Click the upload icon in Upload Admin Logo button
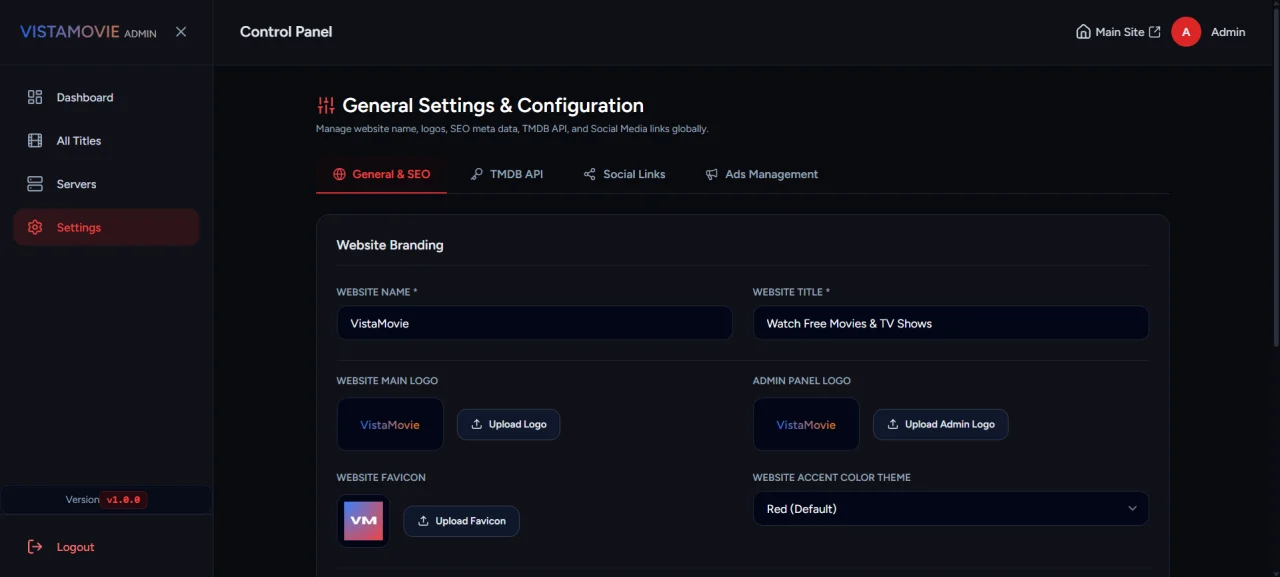1280x577 pixels. [892, 424]
